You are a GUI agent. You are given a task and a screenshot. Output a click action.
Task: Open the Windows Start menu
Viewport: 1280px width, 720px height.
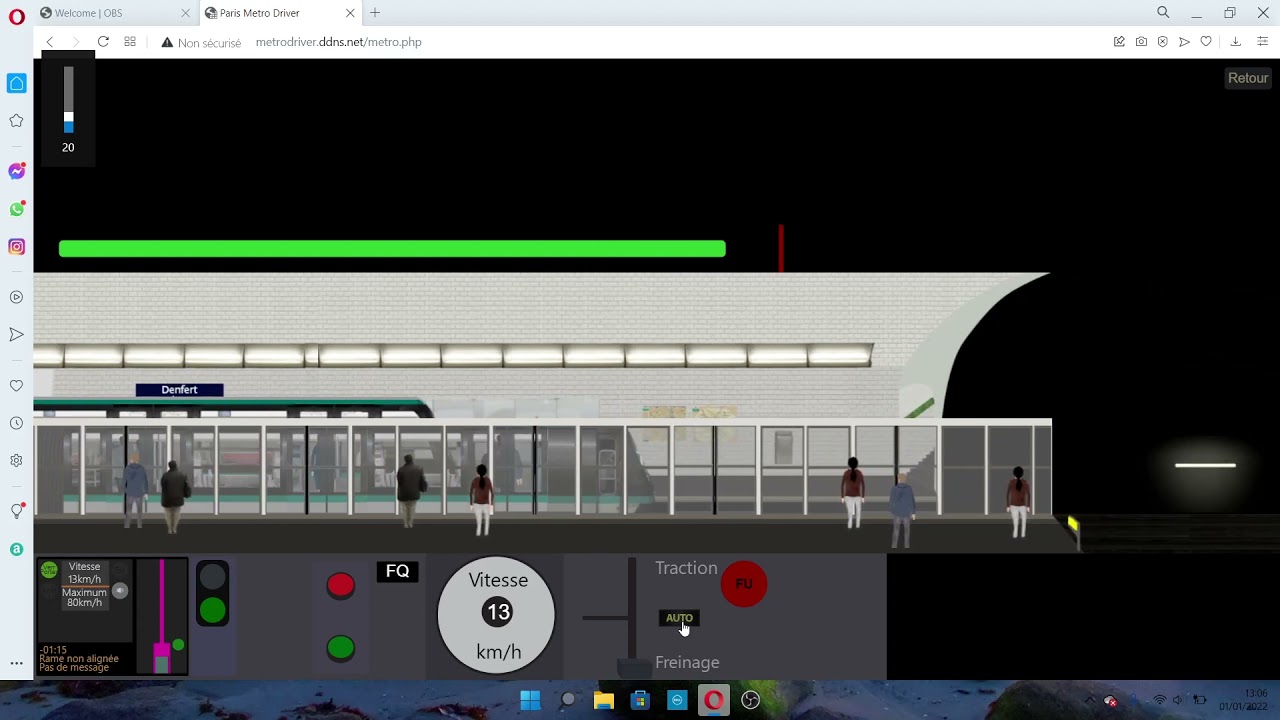(x=530, y=700)
